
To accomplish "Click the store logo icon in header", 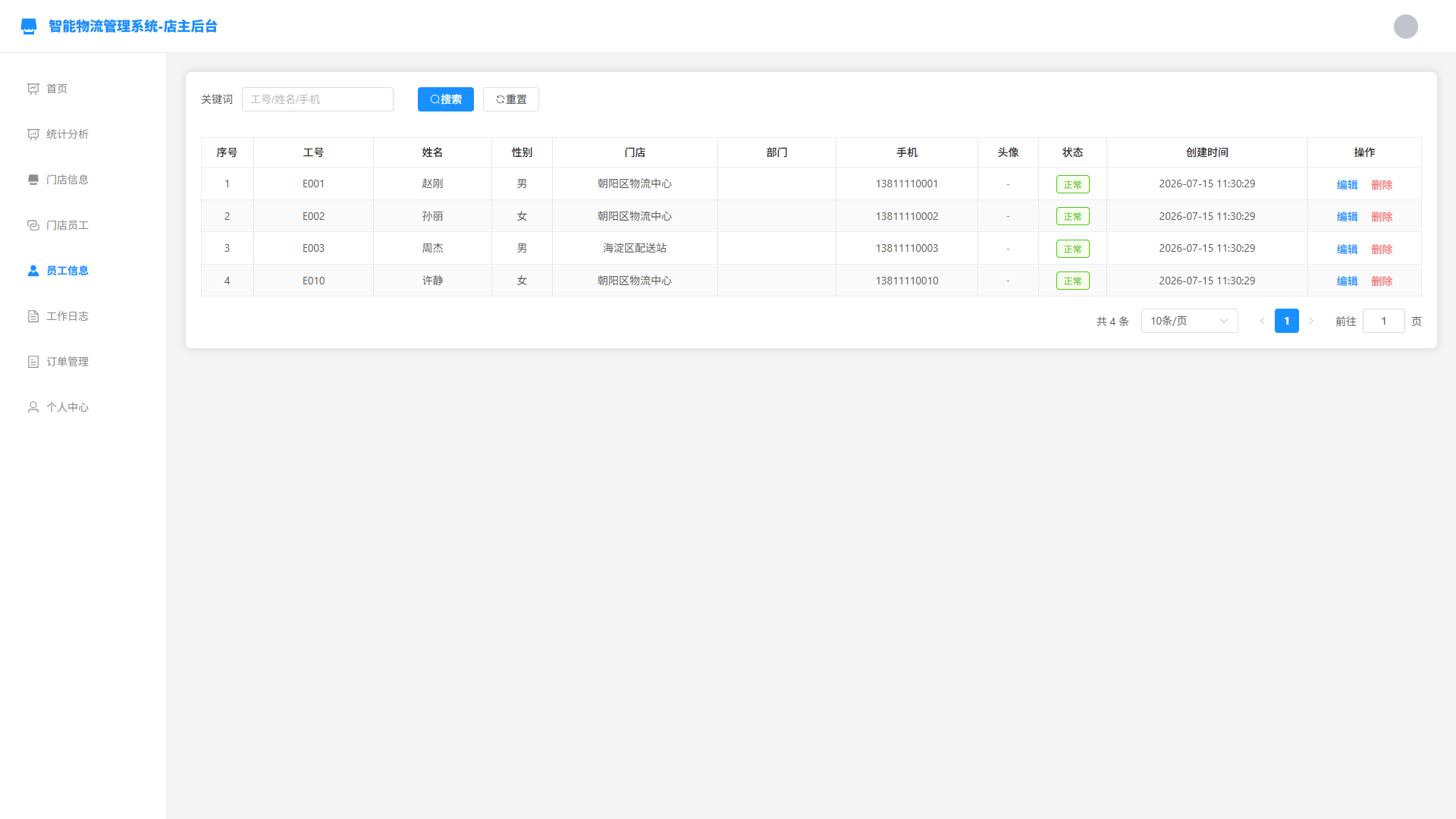I will (x=29, y=27).
